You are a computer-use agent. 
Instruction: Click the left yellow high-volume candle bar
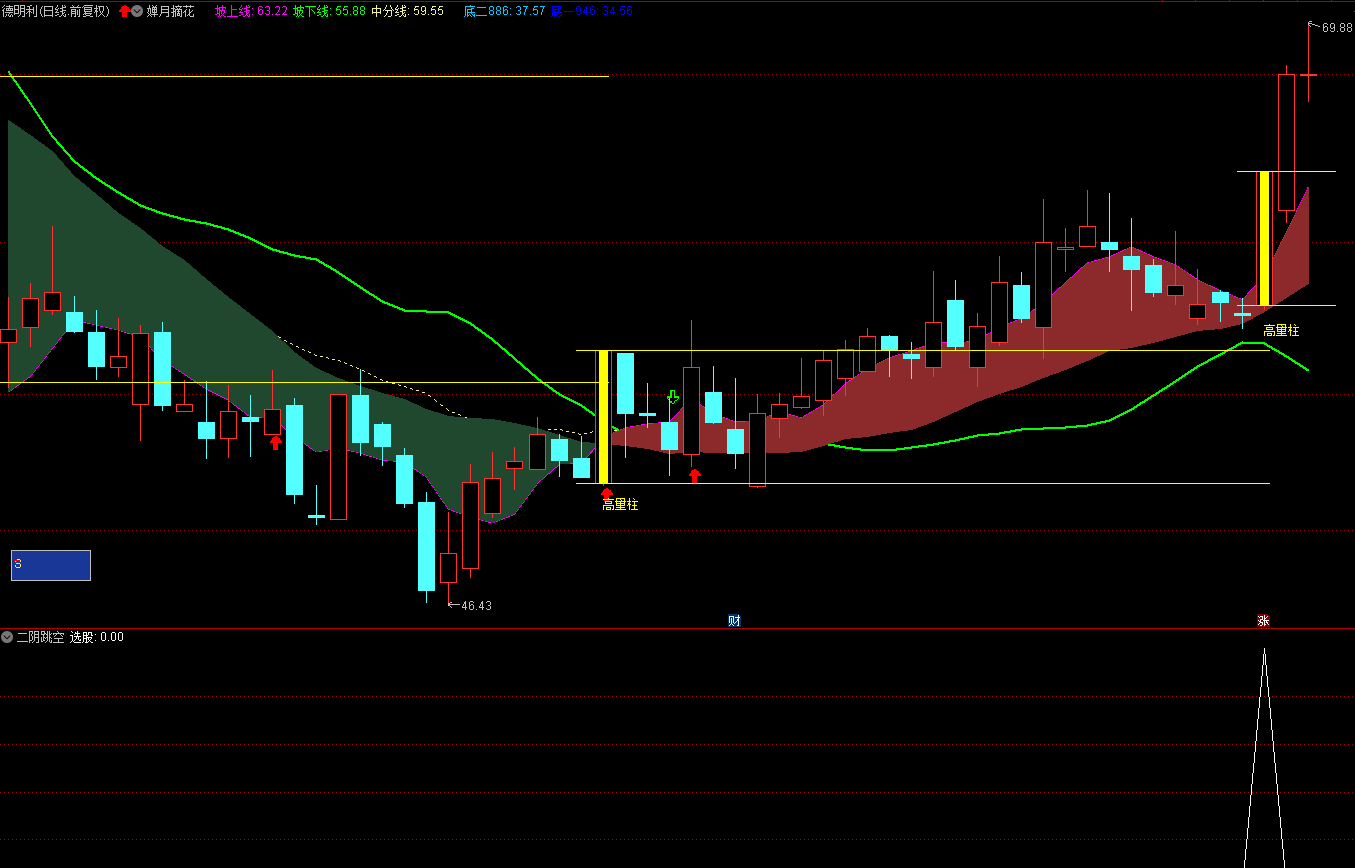click(x=603, y=417)
